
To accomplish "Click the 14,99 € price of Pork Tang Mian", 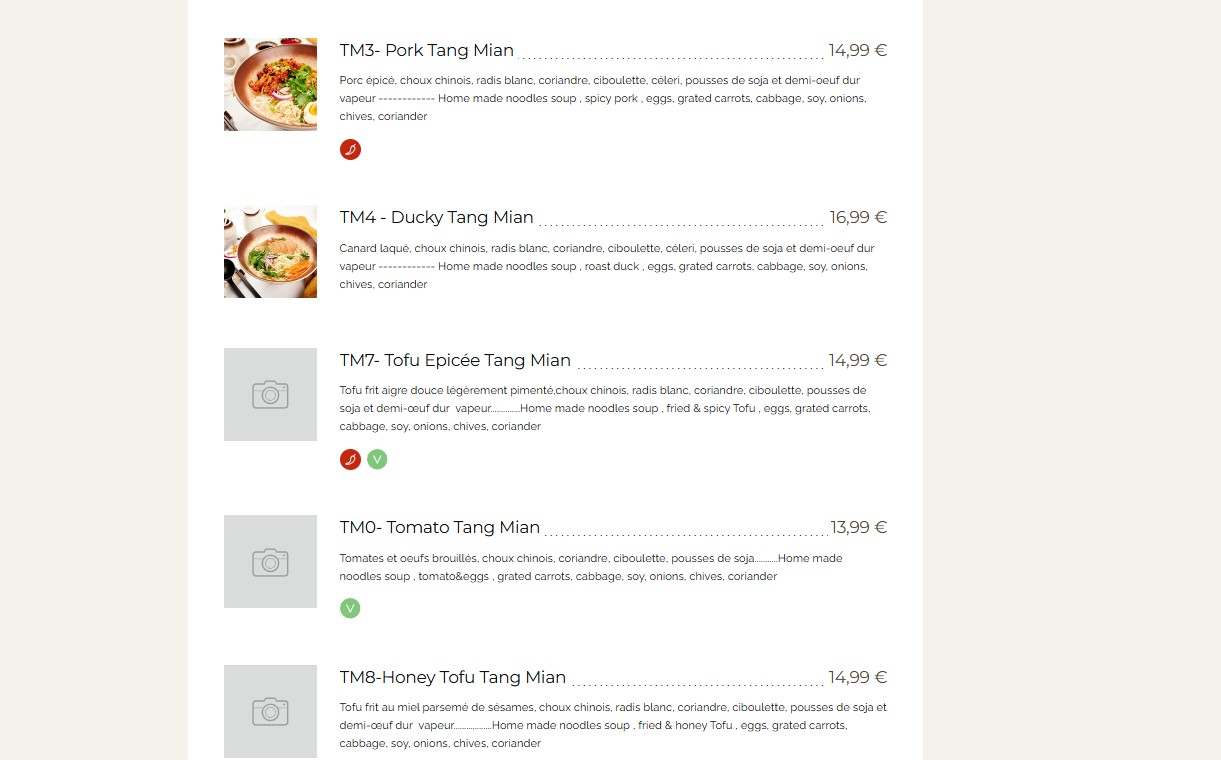I will [x=858, y=50].
